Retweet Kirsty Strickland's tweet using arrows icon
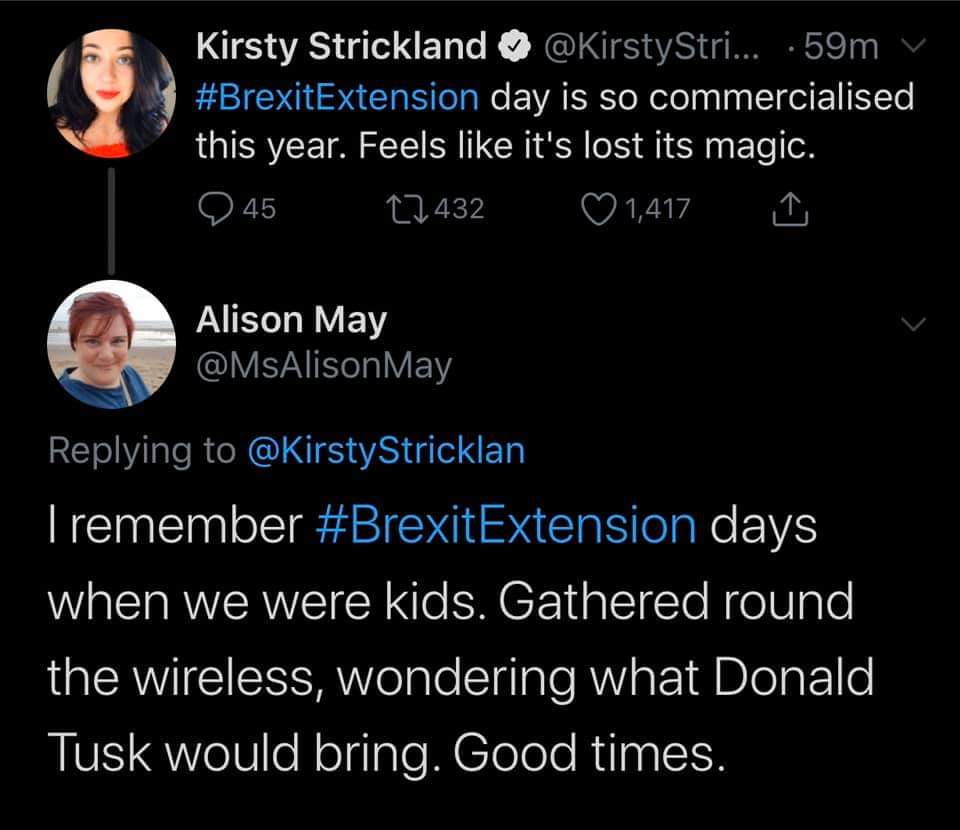Screen dimensions: 960x830 tap(402, 208)
